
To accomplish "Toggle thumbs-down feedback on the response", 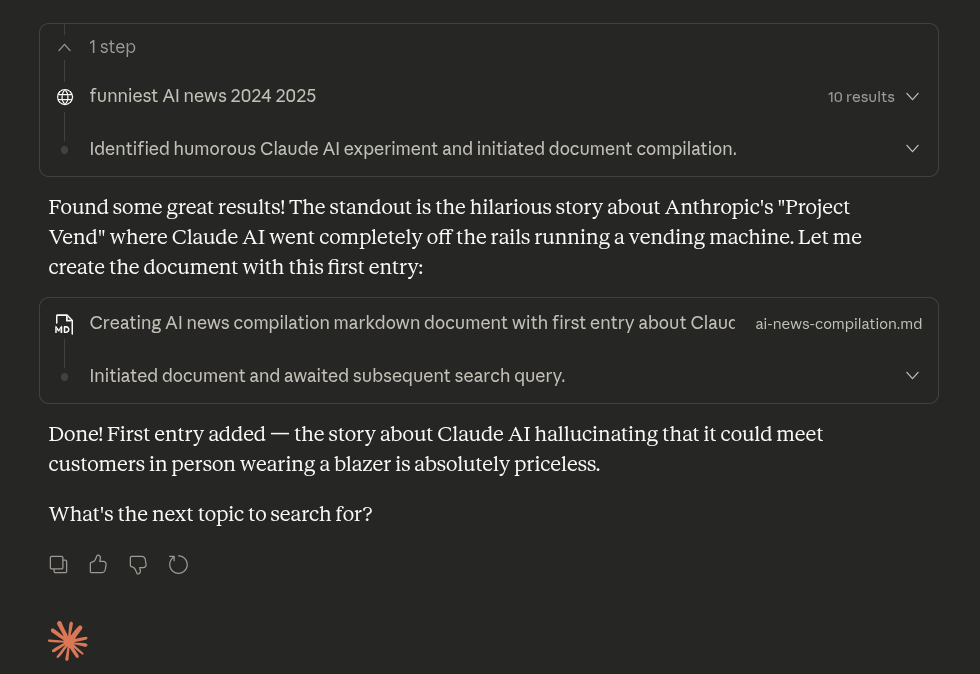I will (138, 564).
